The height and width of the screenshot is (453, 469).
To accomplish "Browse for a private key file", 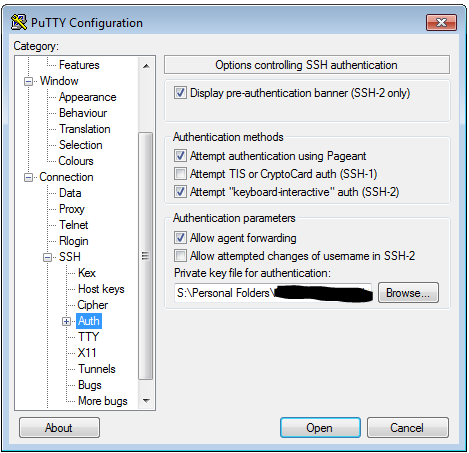I will point(408,293).
